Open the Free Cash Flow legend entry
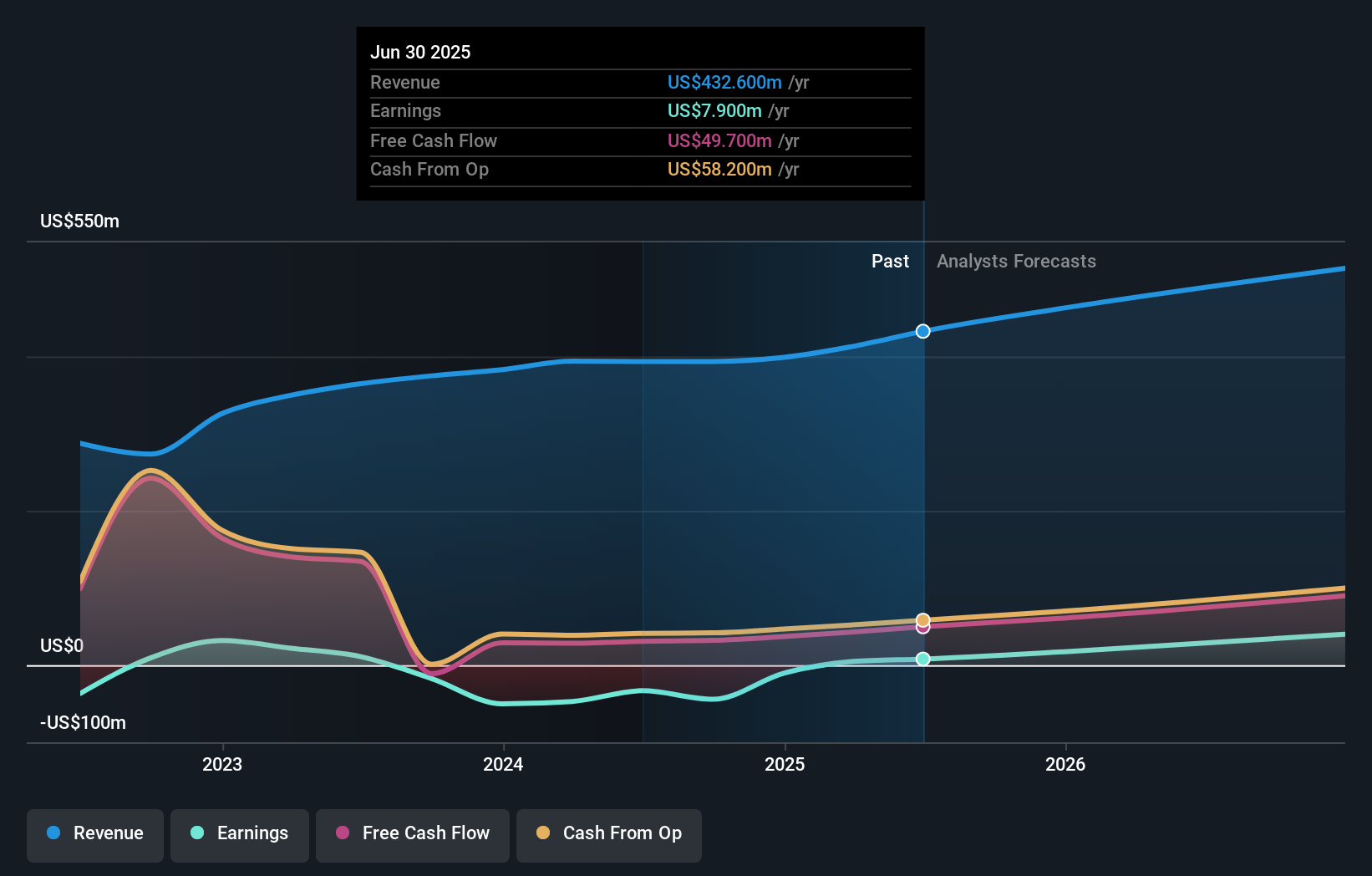 click(412, 833)
